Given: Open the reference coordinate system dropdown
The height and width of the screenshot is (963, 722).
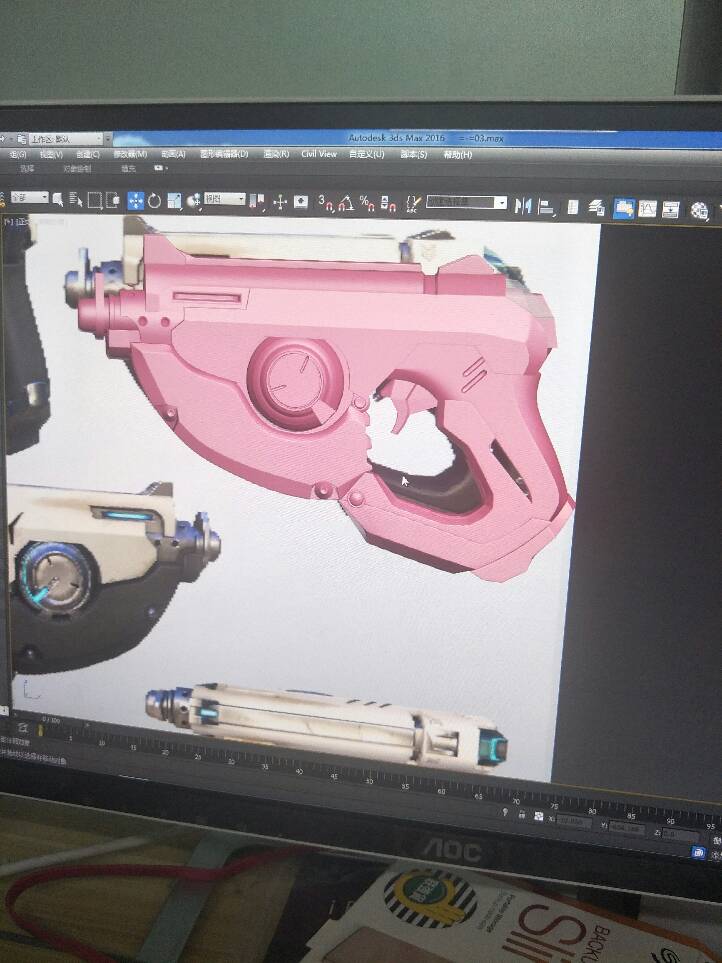Looking at the screenshot, I should pos(225,199).
